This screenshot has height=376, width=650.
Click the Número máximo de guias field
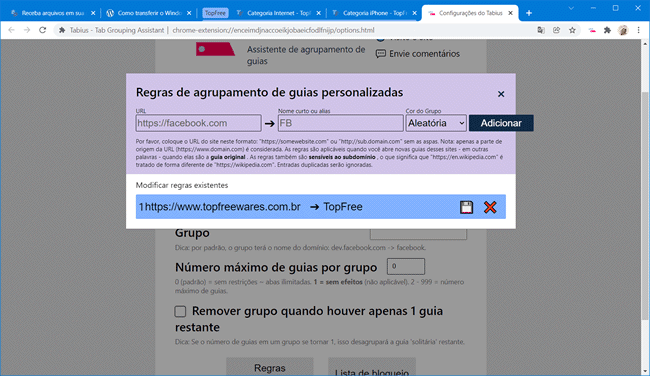point(406,267)
